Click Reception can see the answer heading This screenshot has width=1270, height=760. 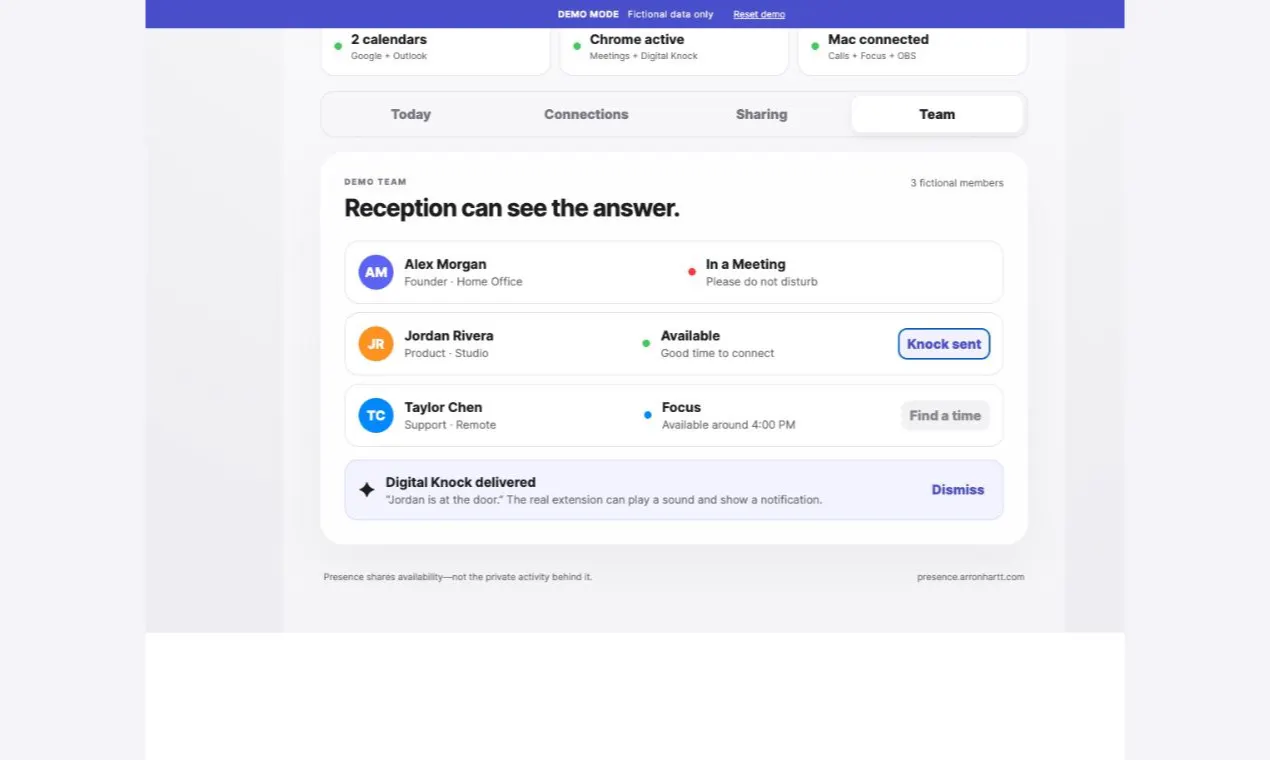(x=512, y=208)
